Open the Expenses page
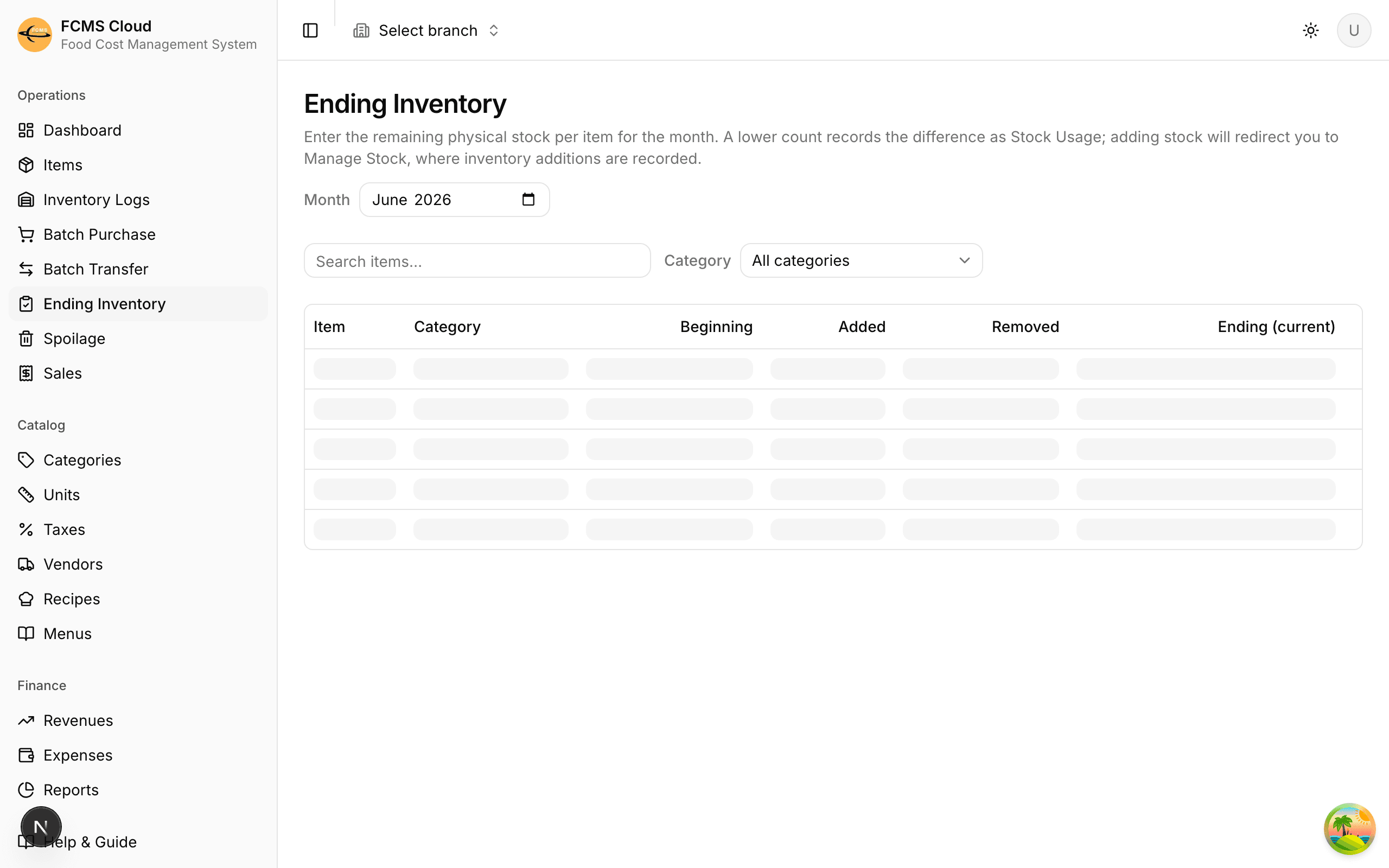This screenshot has height=868, width=1389. click(138, 755)
